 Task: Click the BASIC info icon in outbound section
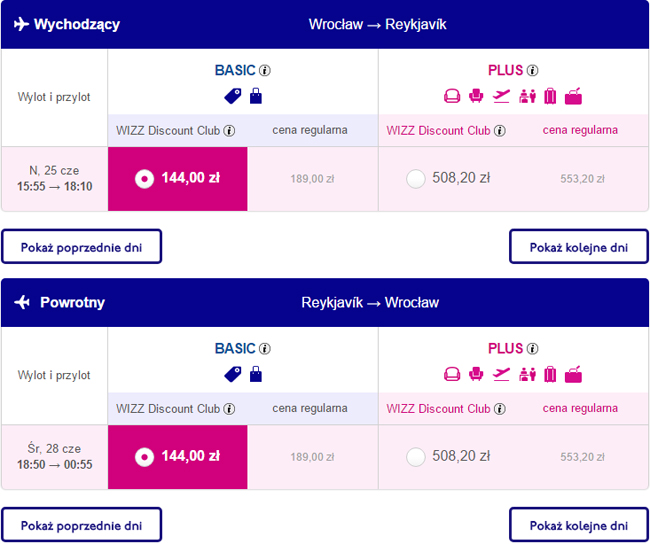click(265, 71)
